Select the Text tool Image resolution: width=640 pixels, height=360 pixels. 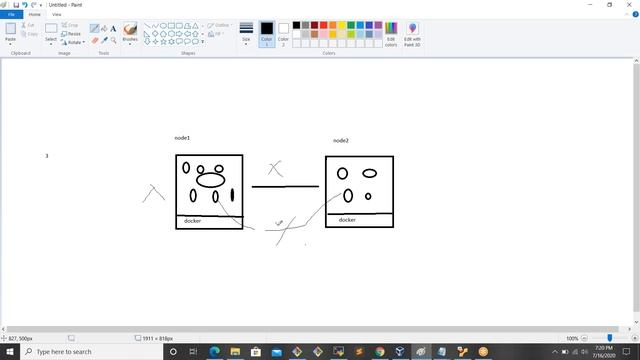(113, 29)
